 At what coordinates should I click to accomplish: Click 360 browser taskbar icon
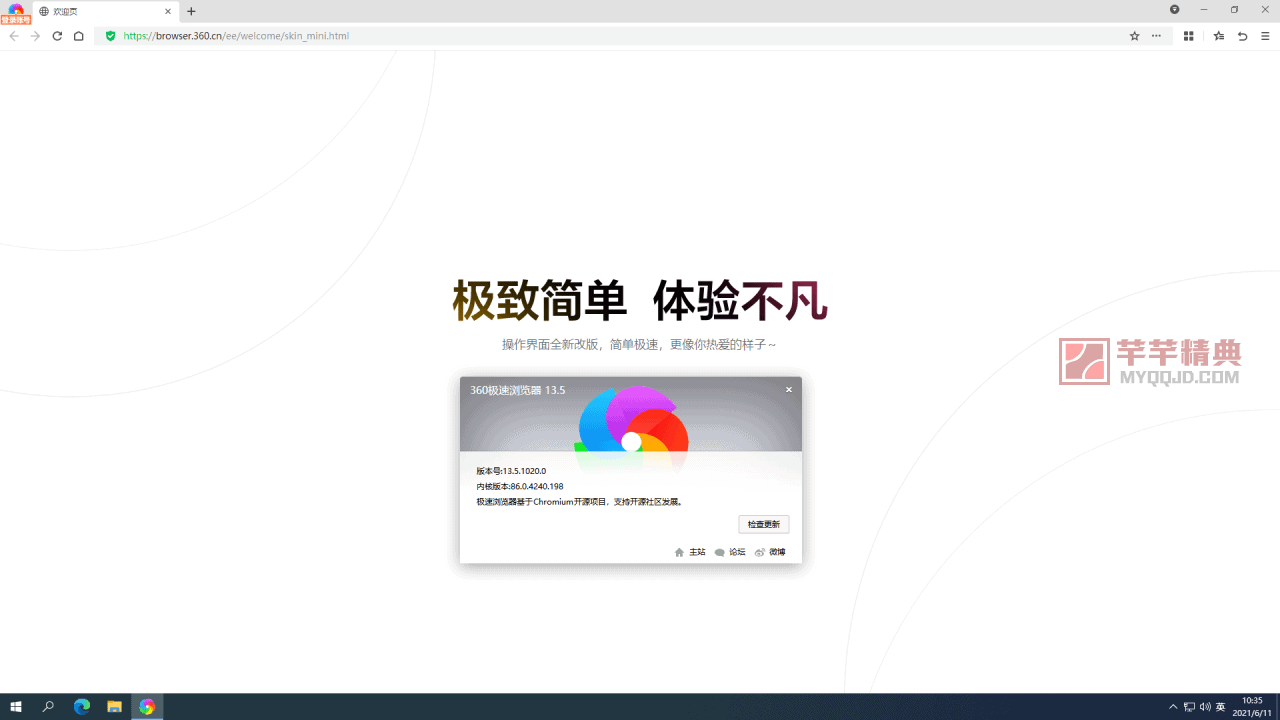[147, 707]
